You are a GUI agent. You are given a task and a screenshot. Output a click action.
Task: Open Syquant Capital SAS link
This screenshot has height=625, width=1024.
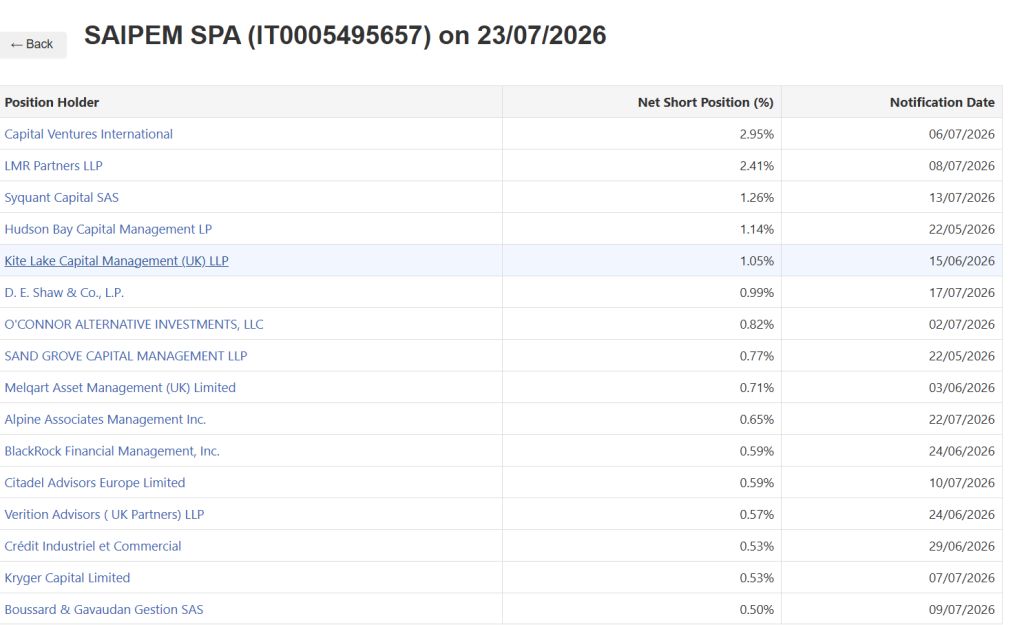tap(61, 197)
